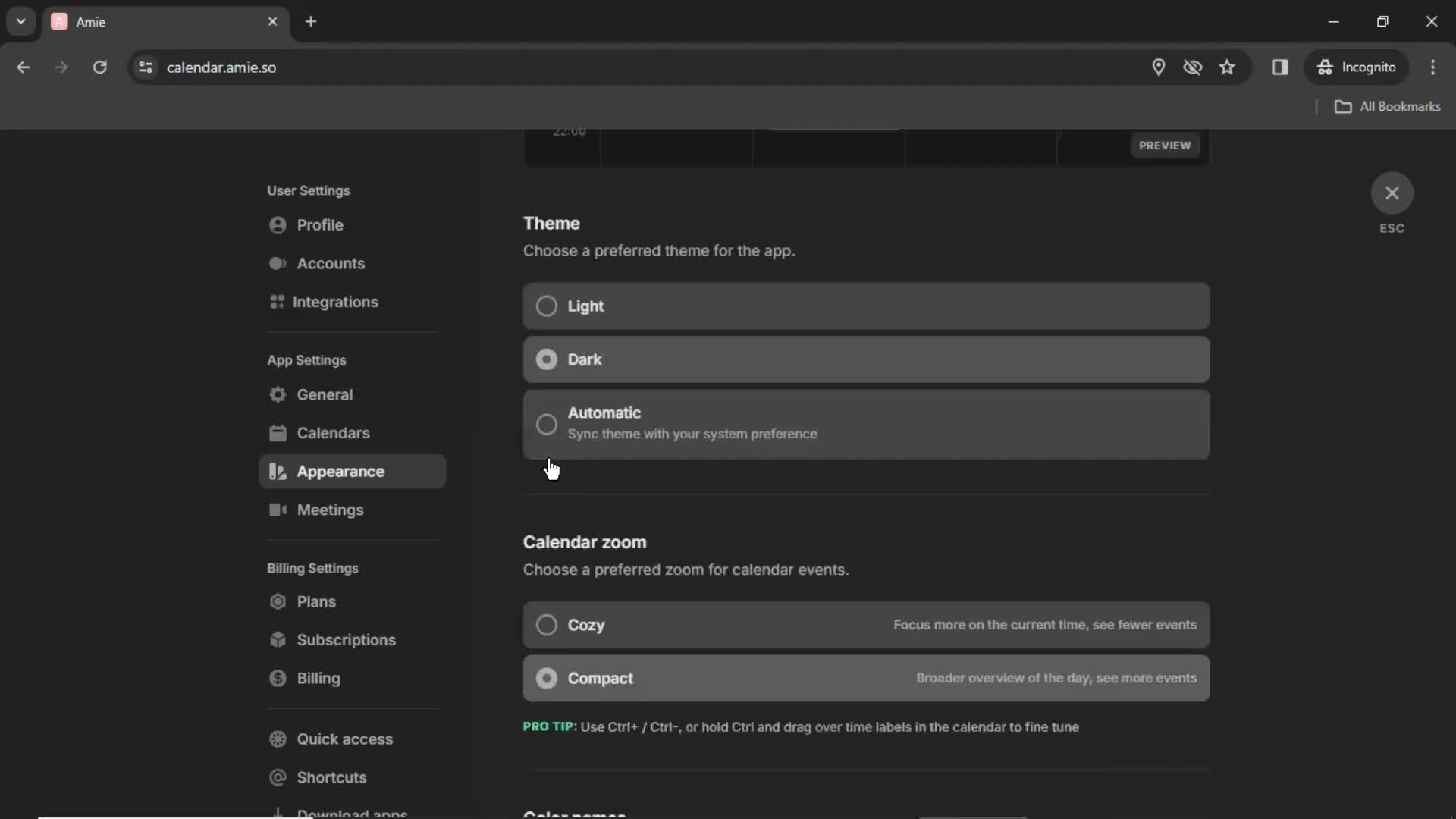Click the browser back navigation arrow
1456x819 pixels.
(x=24, y=67)
